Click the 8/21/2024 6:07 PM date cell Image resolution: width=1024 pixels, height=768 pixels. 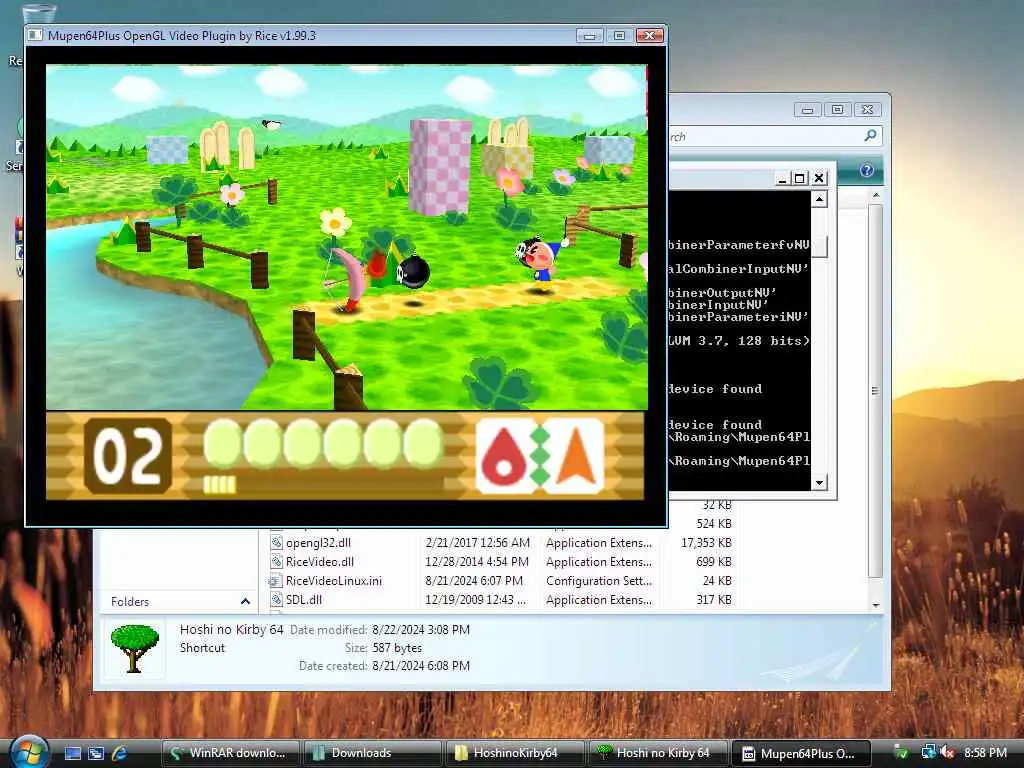click(x=474, y=581)
